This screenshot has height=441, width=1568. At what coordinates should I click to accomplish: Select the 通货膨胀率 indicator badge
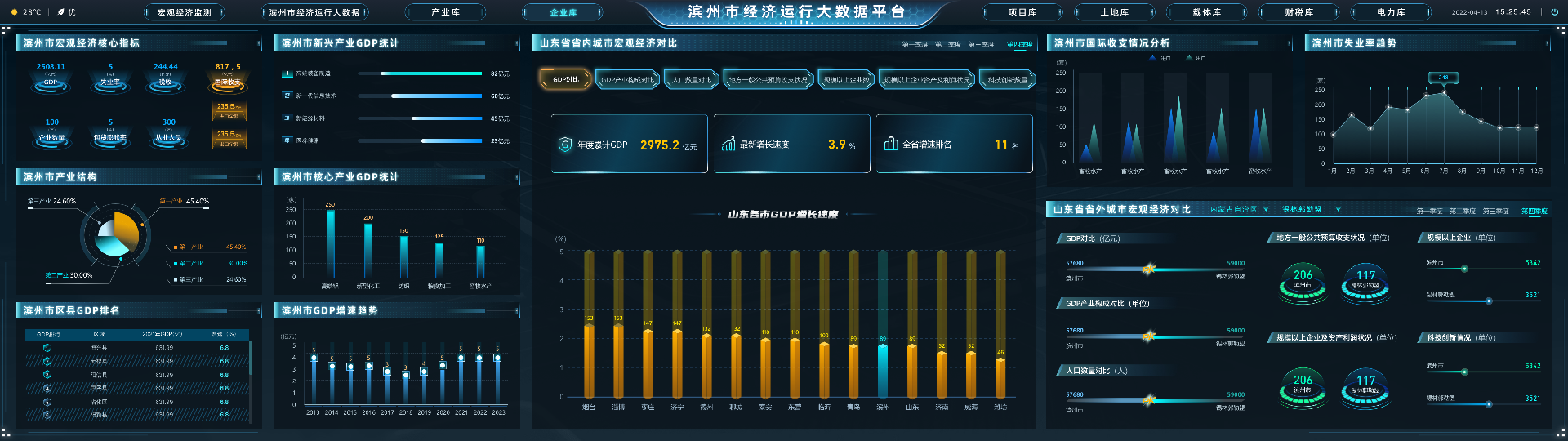(x=110, y=135)
